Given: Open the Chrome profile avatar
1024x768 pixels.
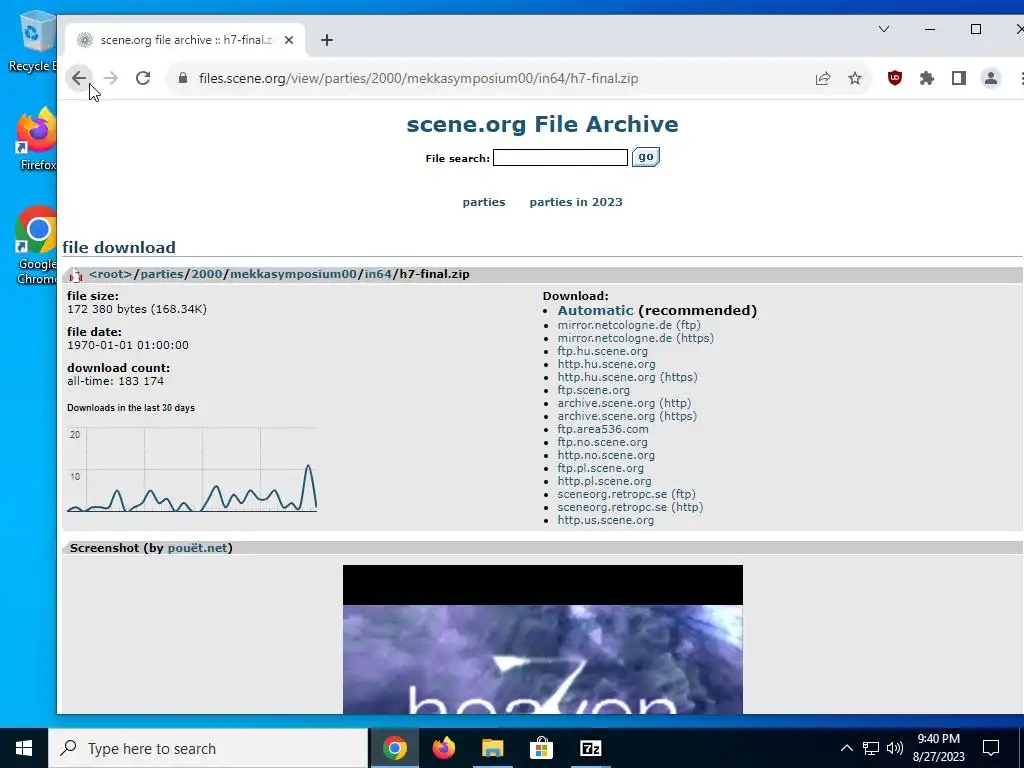Looking at the screenshot, I should coord(991,78).
